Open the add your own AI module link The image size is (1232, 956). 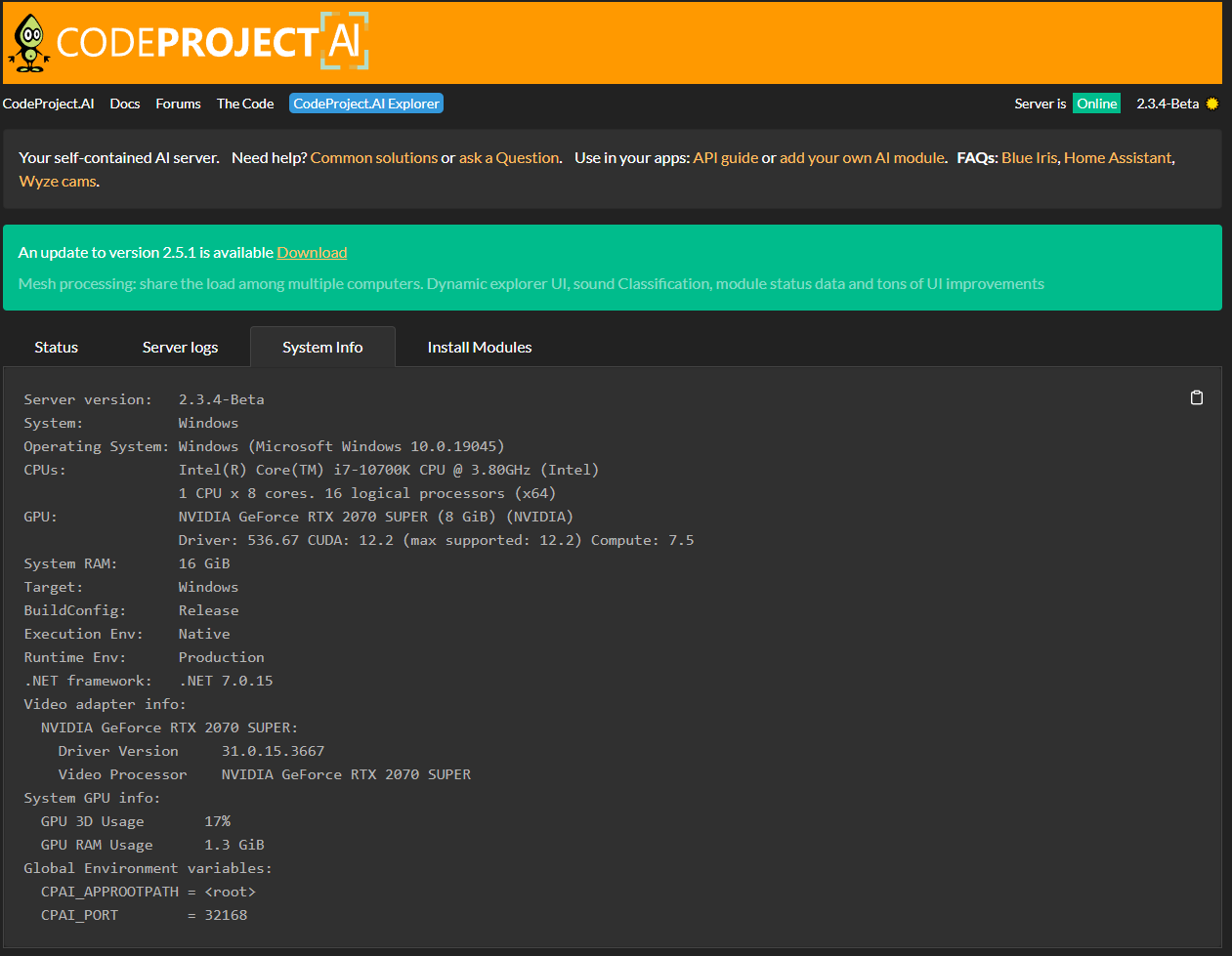pyautogui.click(x=863, y=157)
